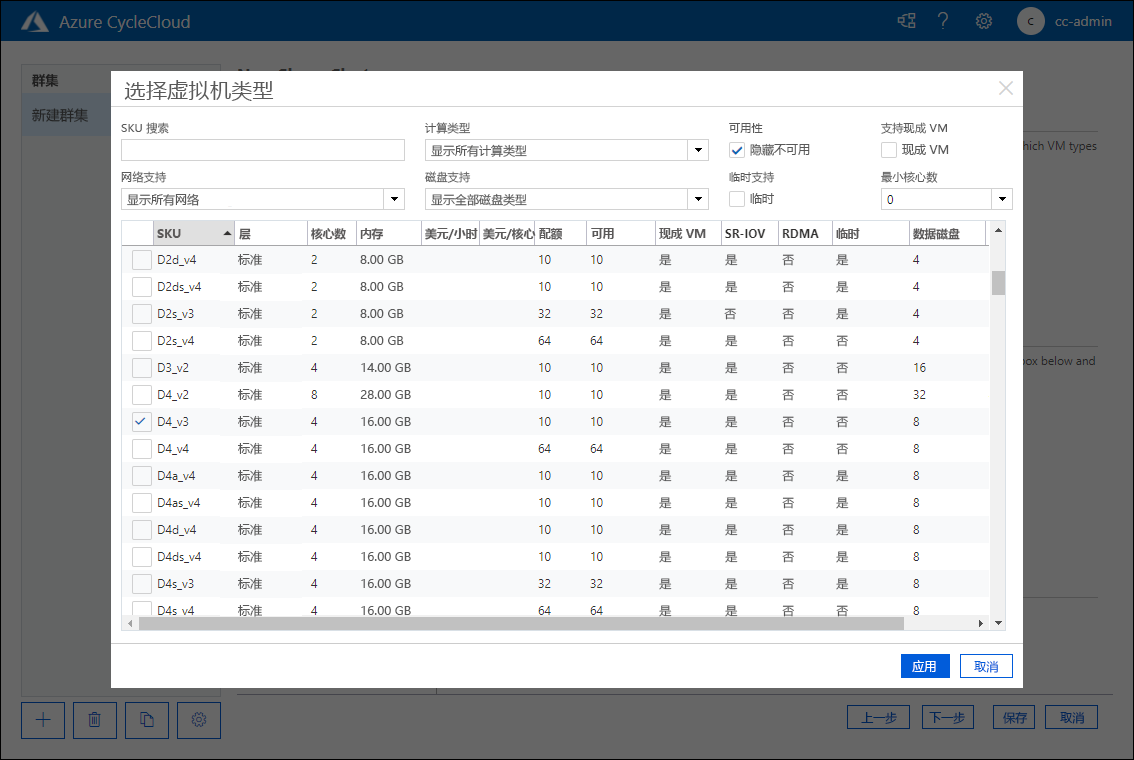Image resolution: width=1134 pixels, height=760 pixels.
Task: Click the SKU column sort arrow
Action: [227, 234]
